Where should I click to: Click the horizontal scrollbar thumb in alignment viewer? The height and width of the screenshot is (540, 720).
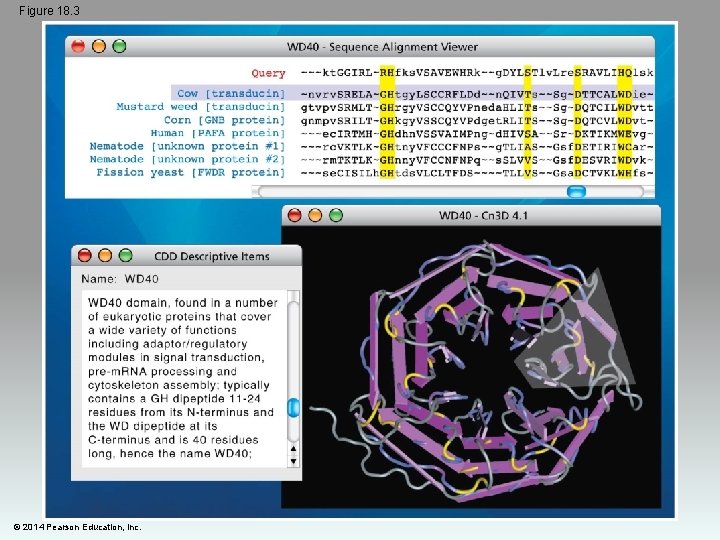click(576, 191)
